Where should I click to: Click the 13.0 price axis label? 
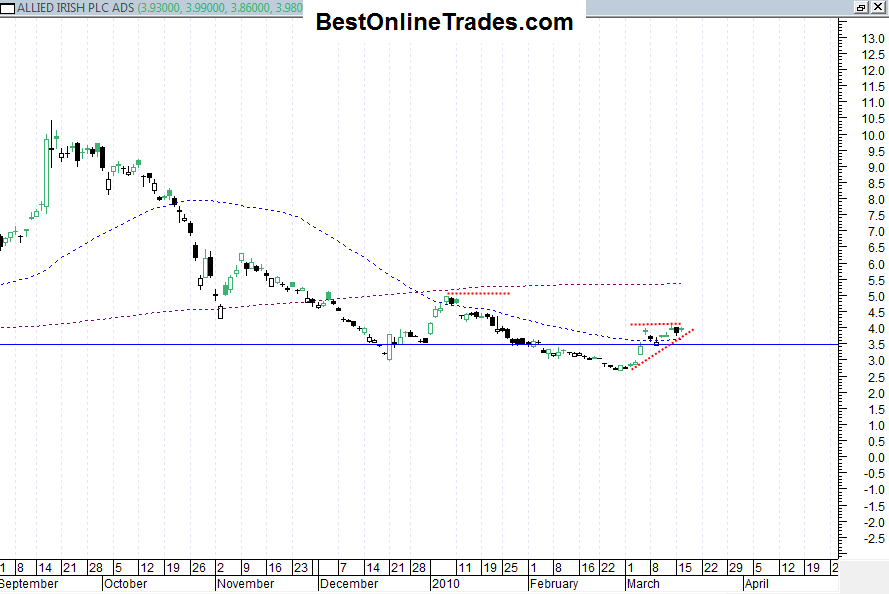873,39
